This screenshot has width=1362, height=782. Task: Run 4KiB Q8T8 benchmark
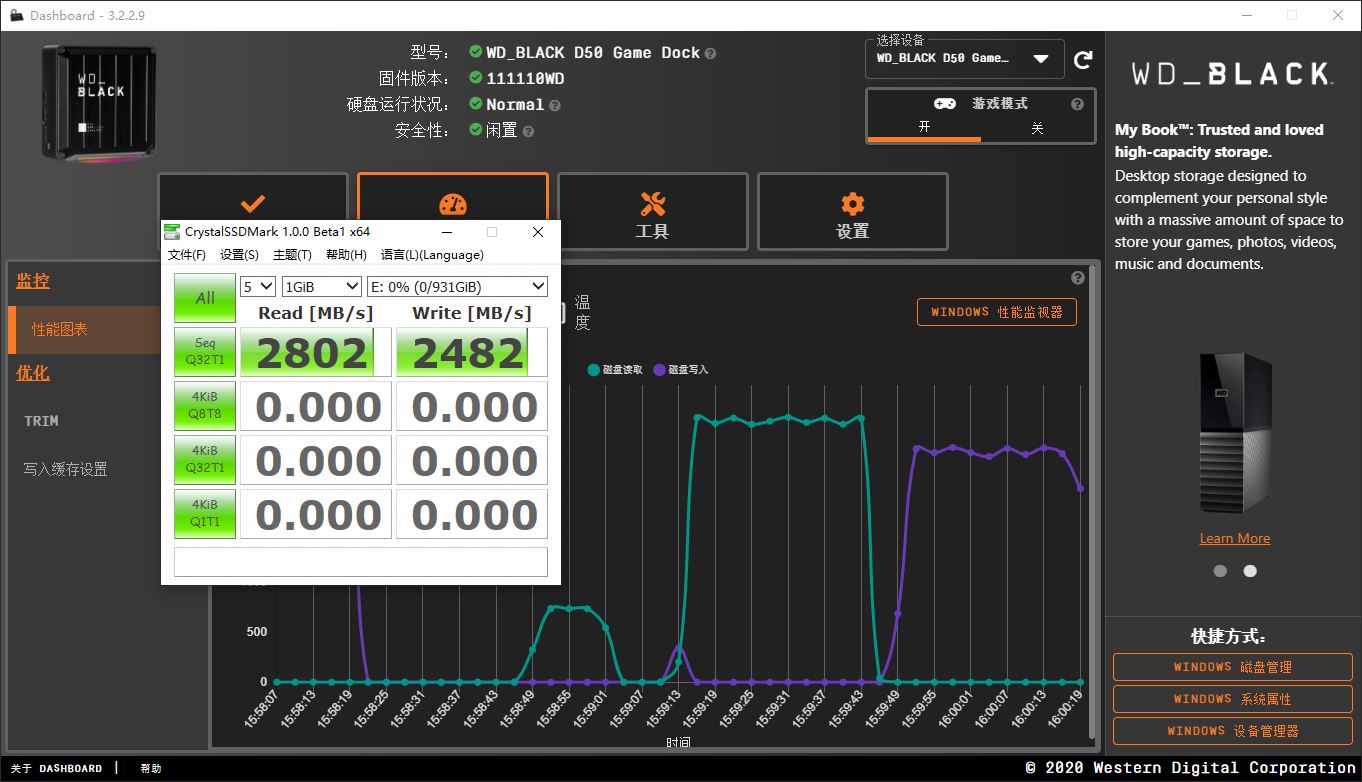[x=205, y=406]
